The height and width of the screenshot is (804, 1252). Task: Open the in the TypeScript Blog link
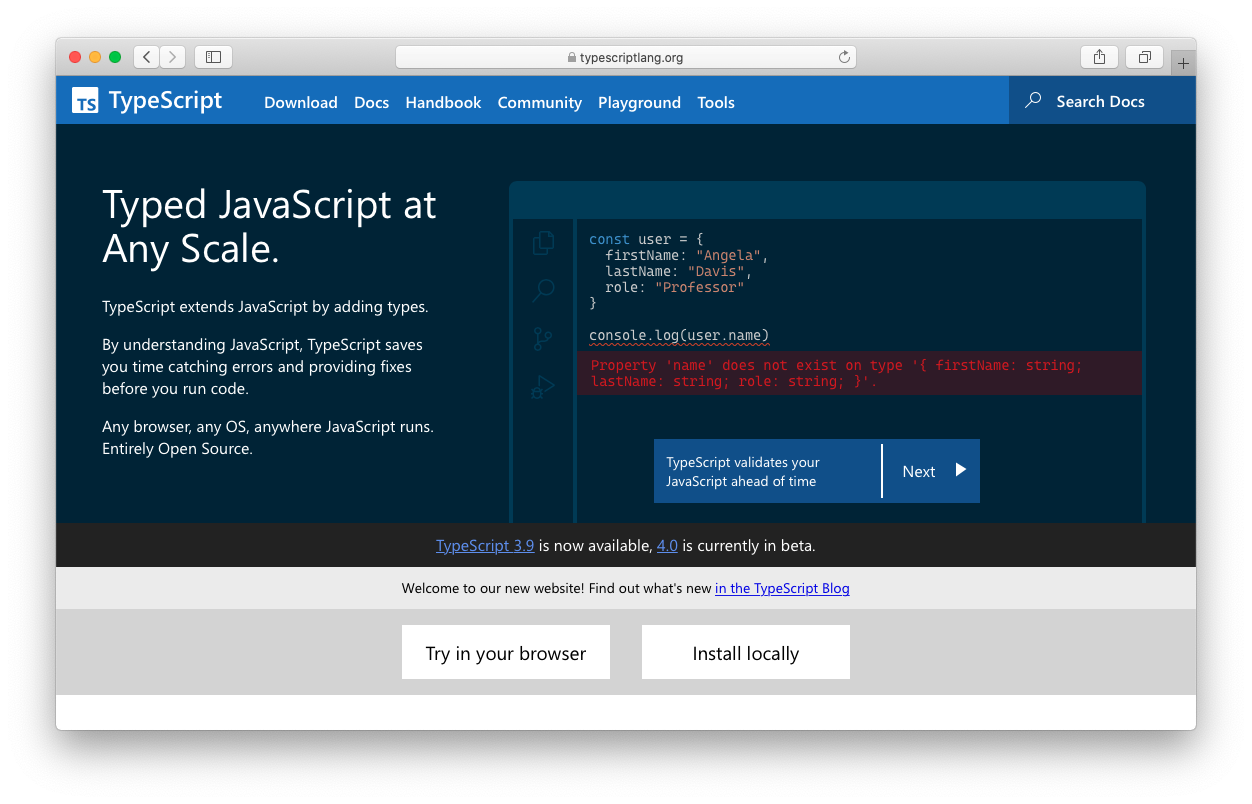click(782, 588)
